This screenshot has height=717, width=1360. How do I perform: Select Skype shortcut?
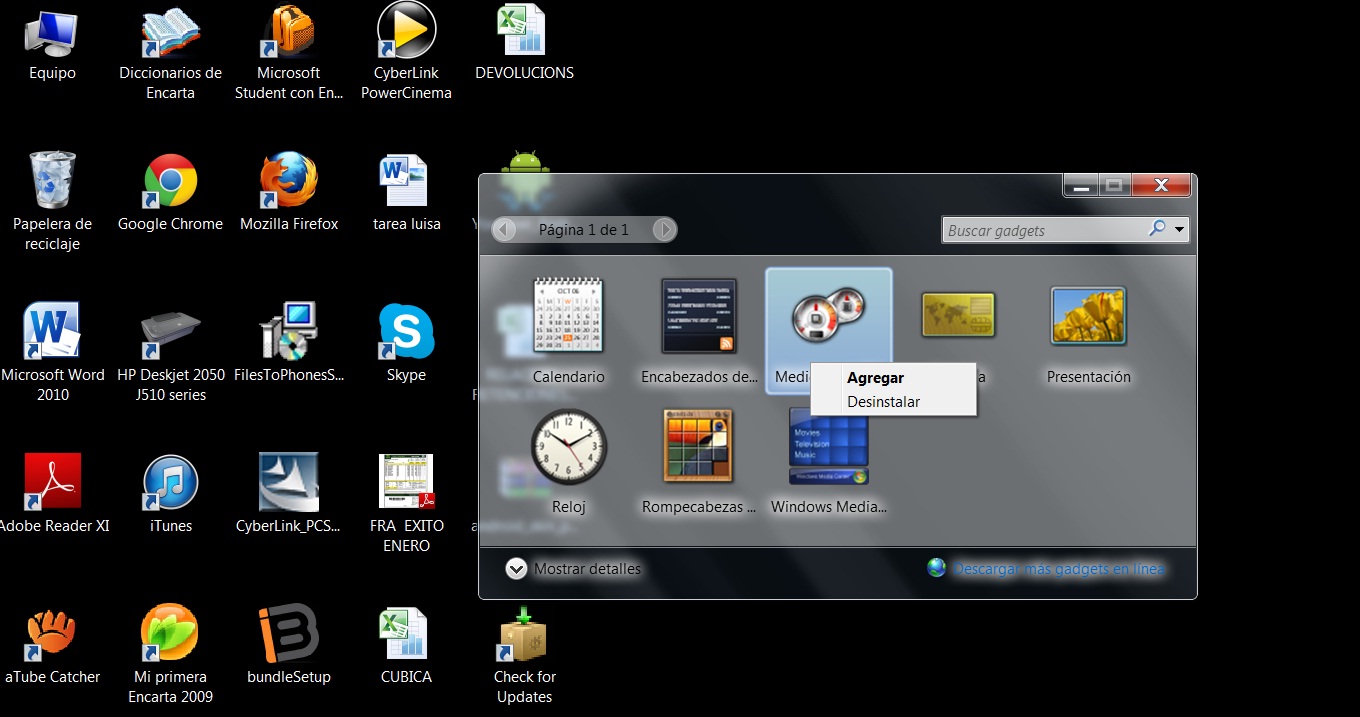click(406, 343)
